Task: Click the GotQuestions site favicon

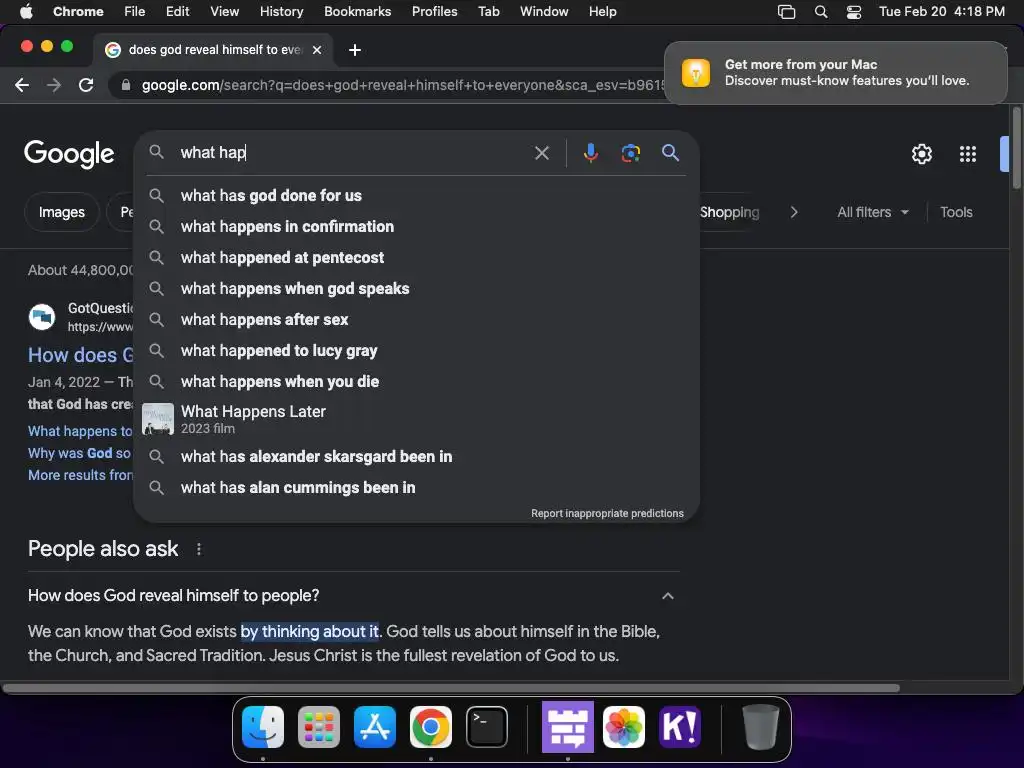Action: click(42, 317)
